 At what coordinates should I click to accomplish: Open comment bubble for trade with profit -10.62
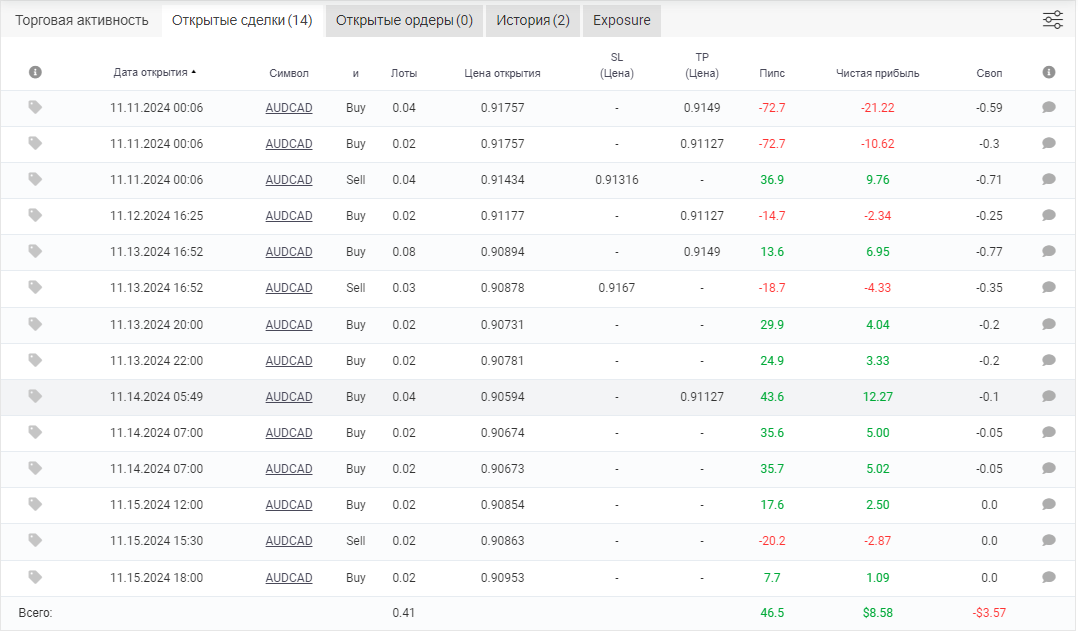tap(1048, 143)
